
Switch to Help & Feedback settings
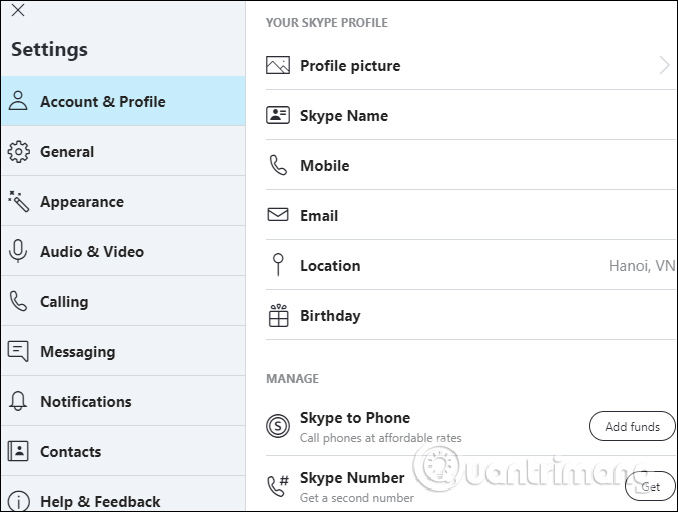(x=100, y=501)
